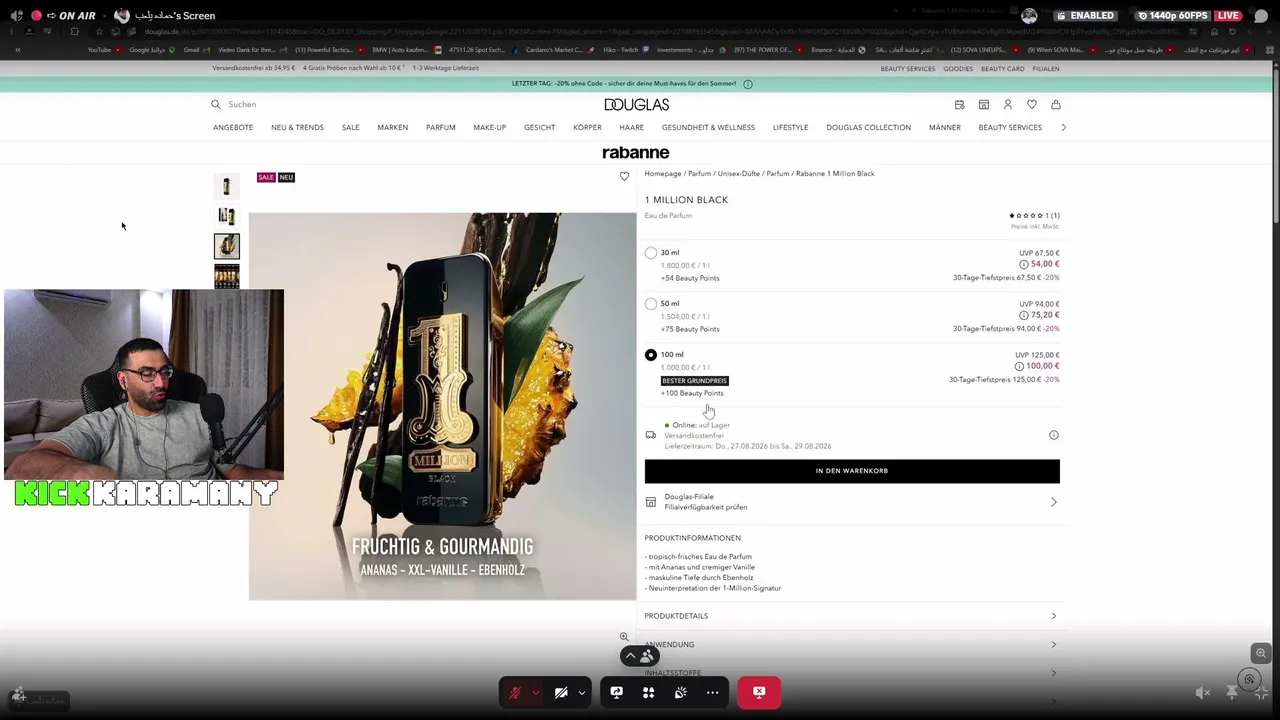
Task: Select the first product thumbnail
Action: (x=227, y=187)
